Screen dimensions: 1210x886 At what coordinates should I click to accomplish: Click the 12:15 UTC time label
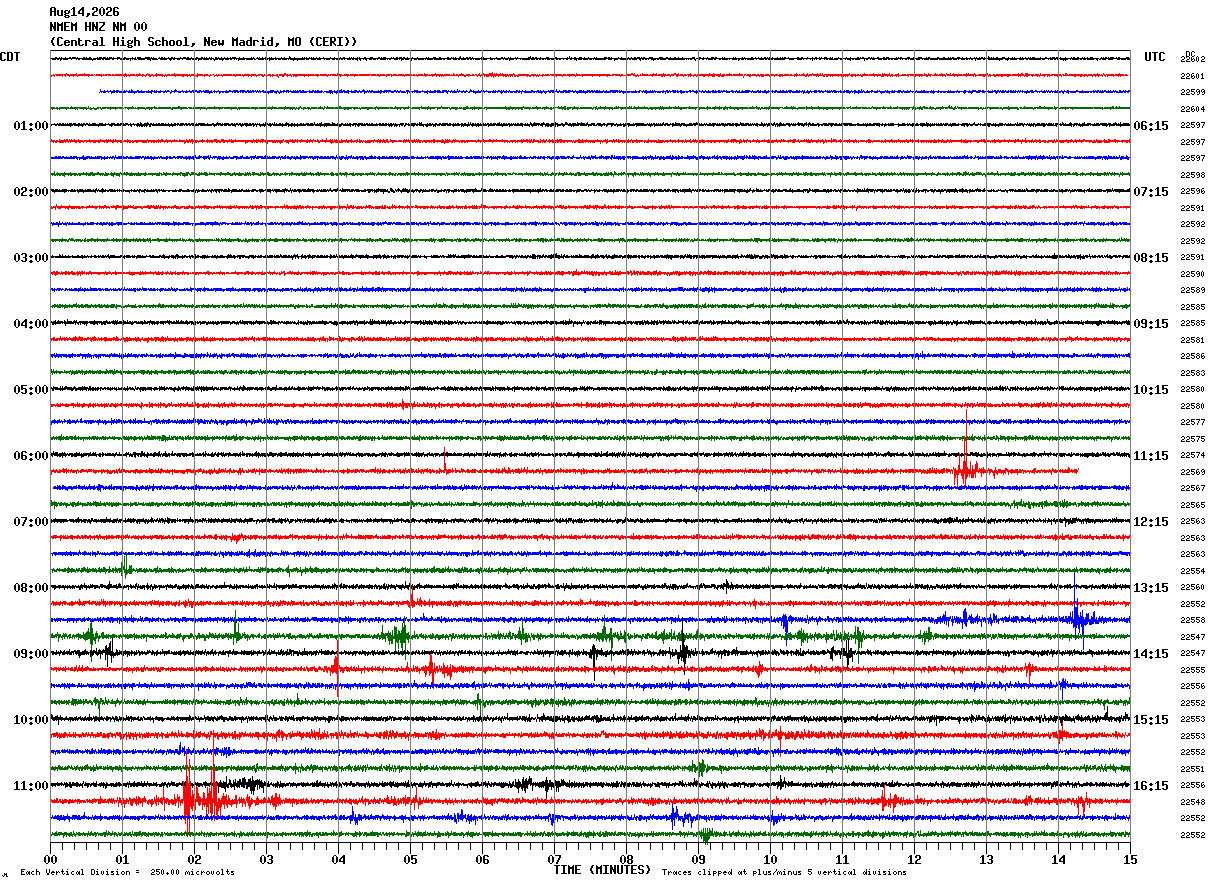pyautogui.click(x=1151, y=522)
